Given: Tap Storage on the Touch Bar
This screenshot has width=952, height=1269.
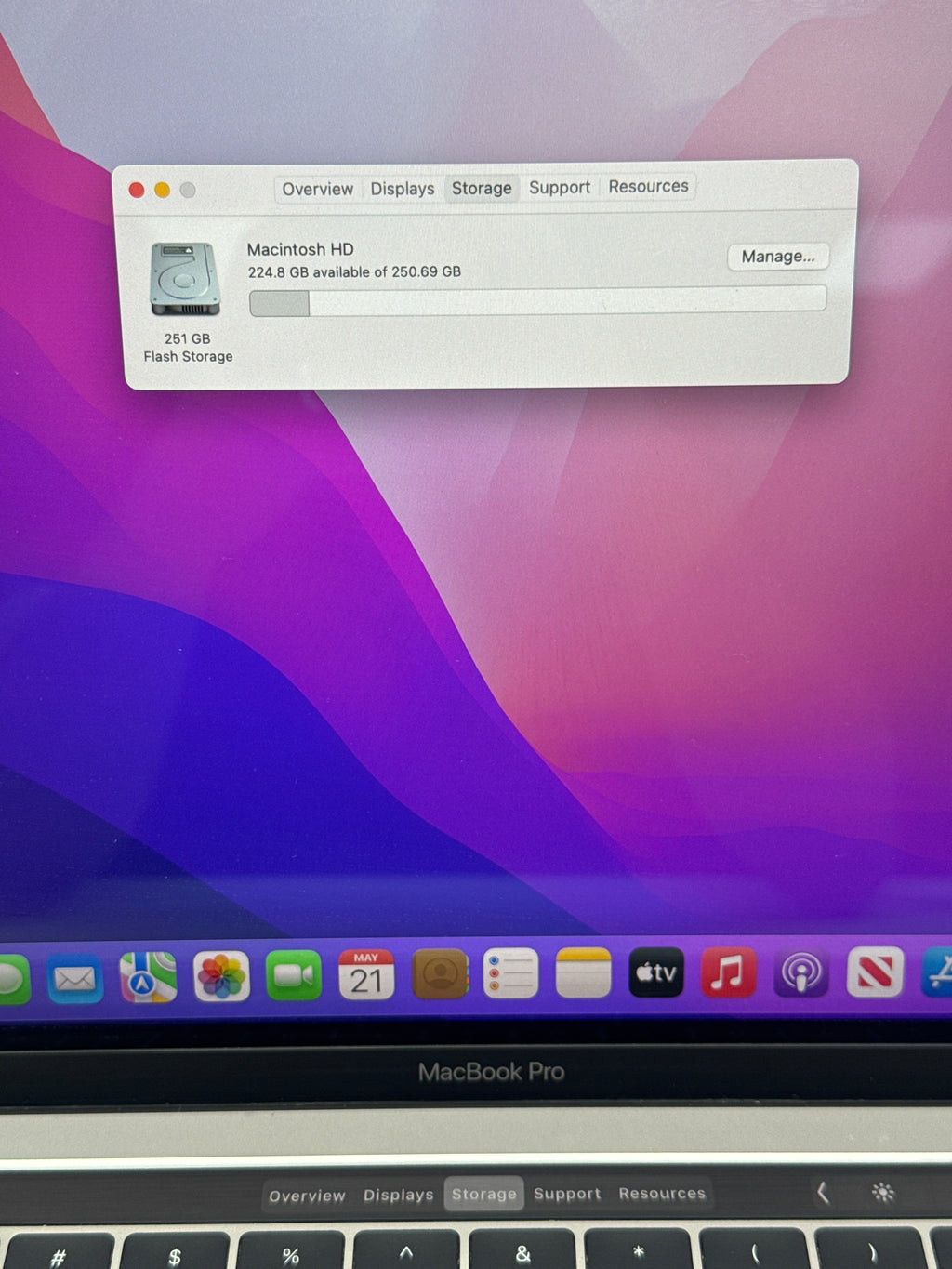Looking at the screenshot, I should point(483,1195).
